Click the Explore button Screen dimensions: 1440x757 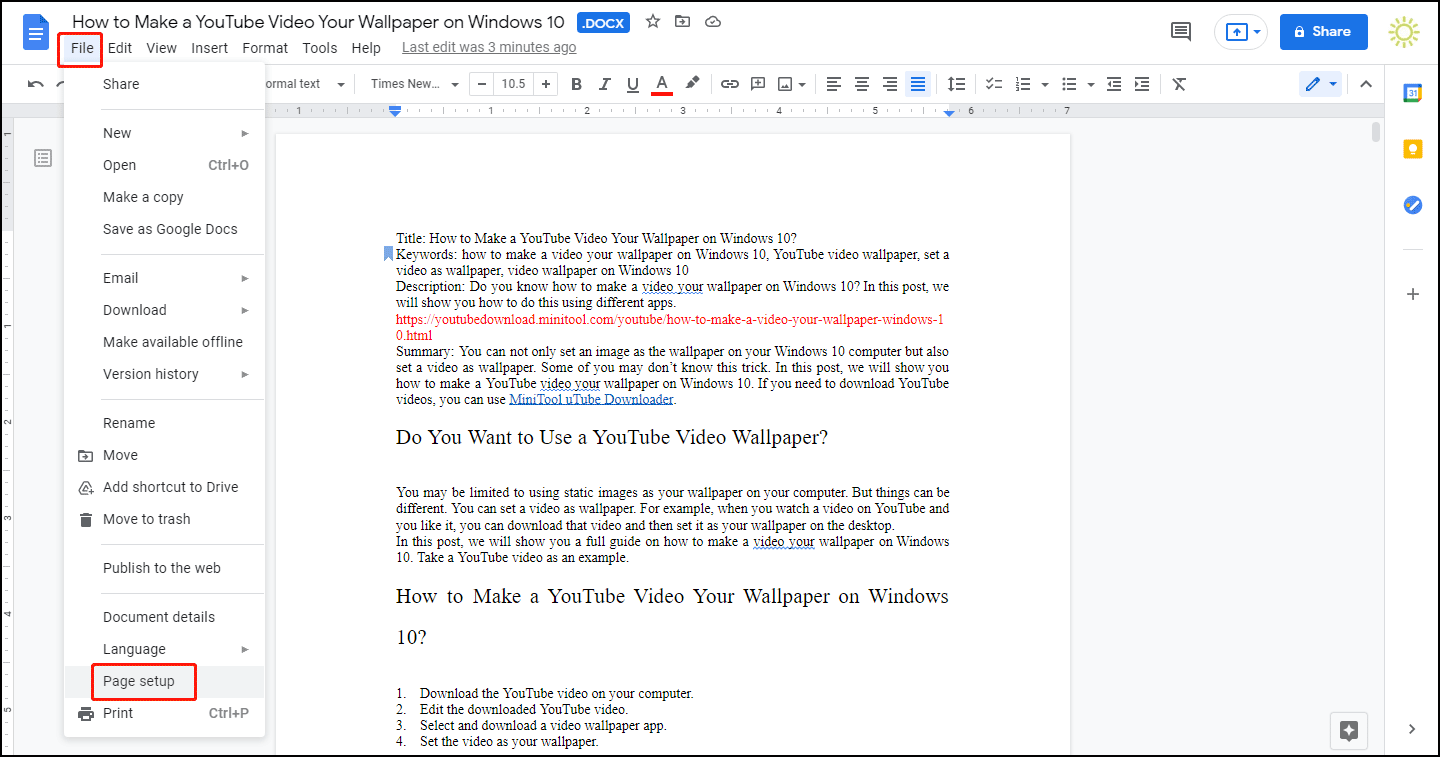click(1348, 730)
